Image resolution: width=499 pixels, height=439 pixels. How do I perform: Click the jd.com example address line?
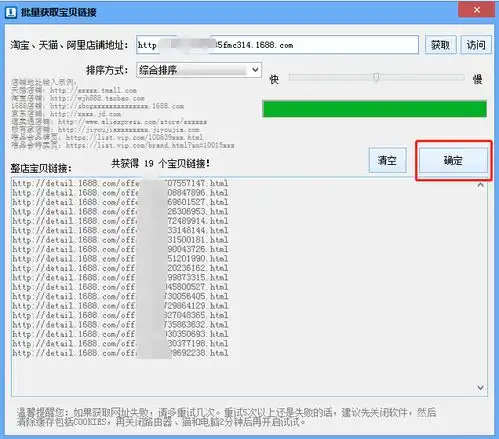(x=66, y=114)
